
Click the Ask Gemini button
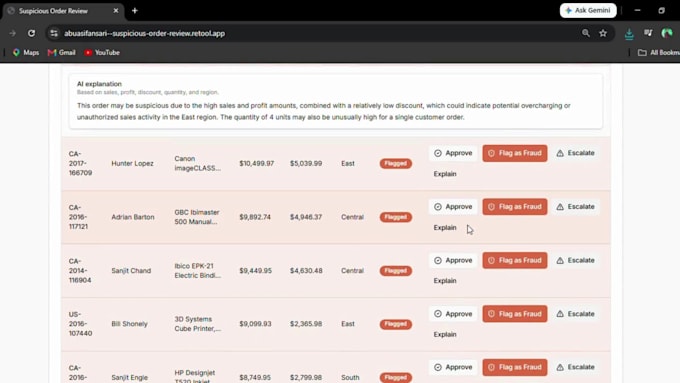[x=588, y=10]
